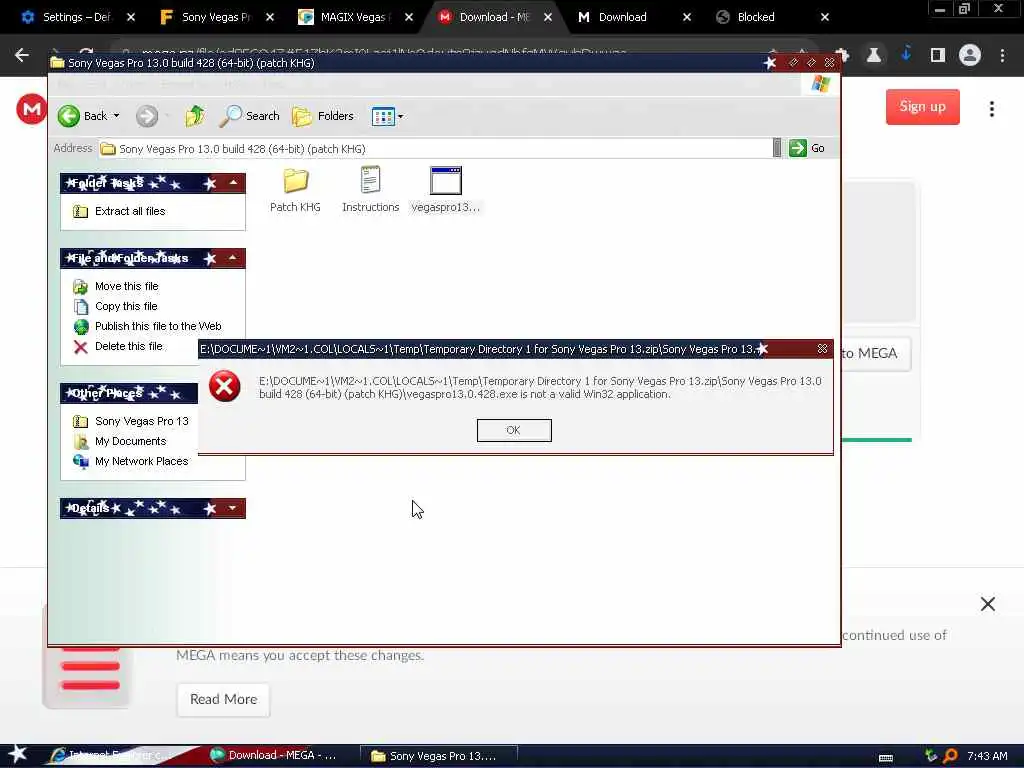Click the Explorer address bar field
The height and width of the screenshot is (768, 1024).
[x=436, y=149]
